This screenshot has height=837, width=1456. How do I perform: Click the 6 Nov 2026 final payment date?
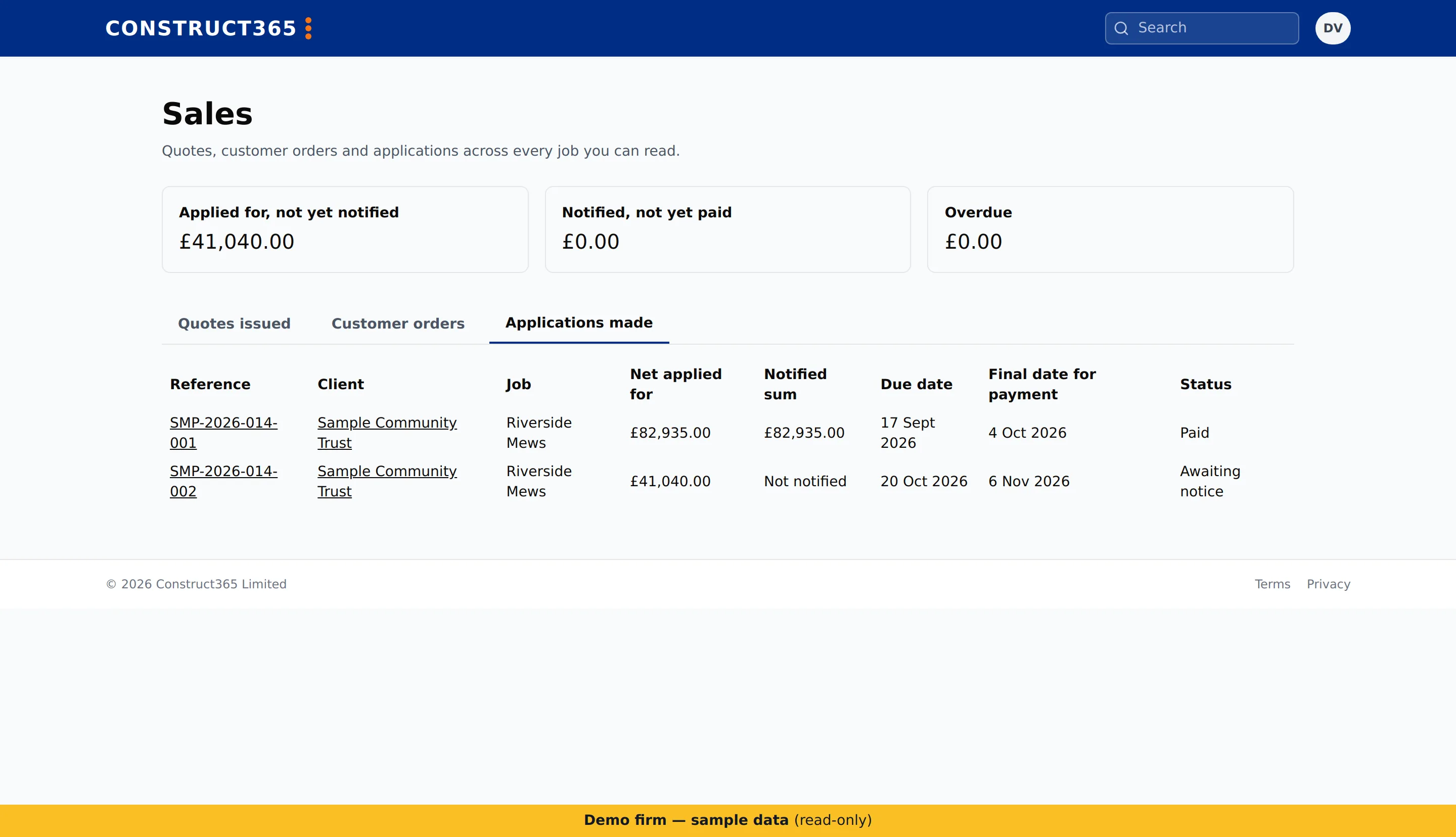coord(1029,481)
